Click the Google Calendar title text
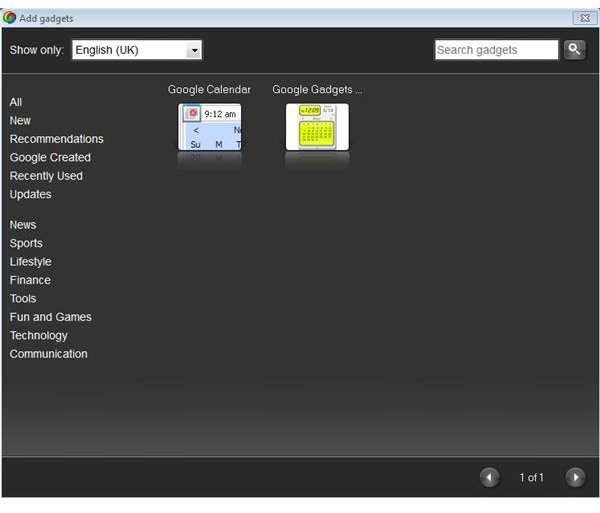The image size is (600, 513). coord(209,90)
